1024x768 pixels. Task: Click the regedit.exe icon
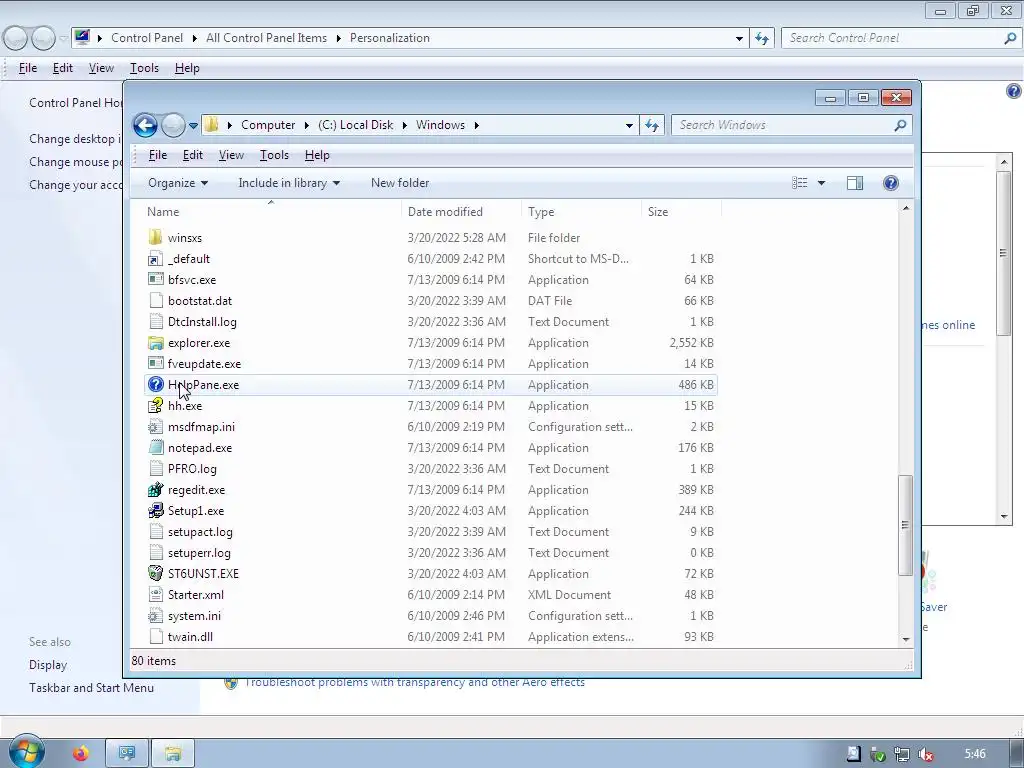(x=155, y=490)
